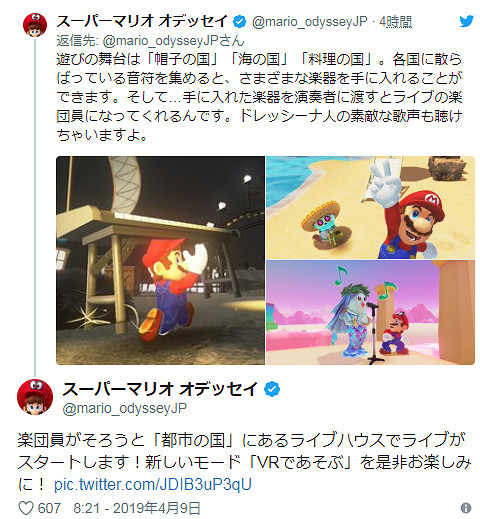The height and width of the screenshot is (519, 480).
Task: Click the bottom tweet's Mario avatar
Action: pos(35,397)
